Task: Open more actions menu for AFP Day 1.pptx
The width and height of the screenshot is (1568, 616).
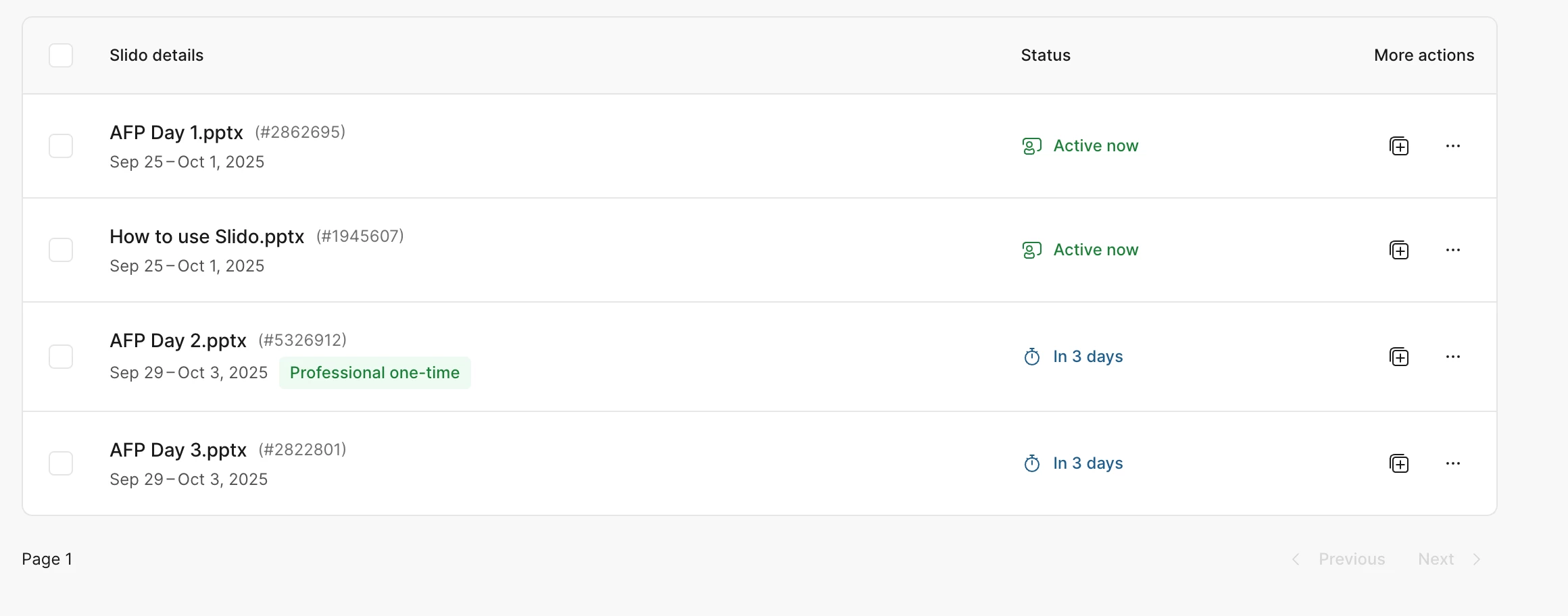Action: 1452,146
